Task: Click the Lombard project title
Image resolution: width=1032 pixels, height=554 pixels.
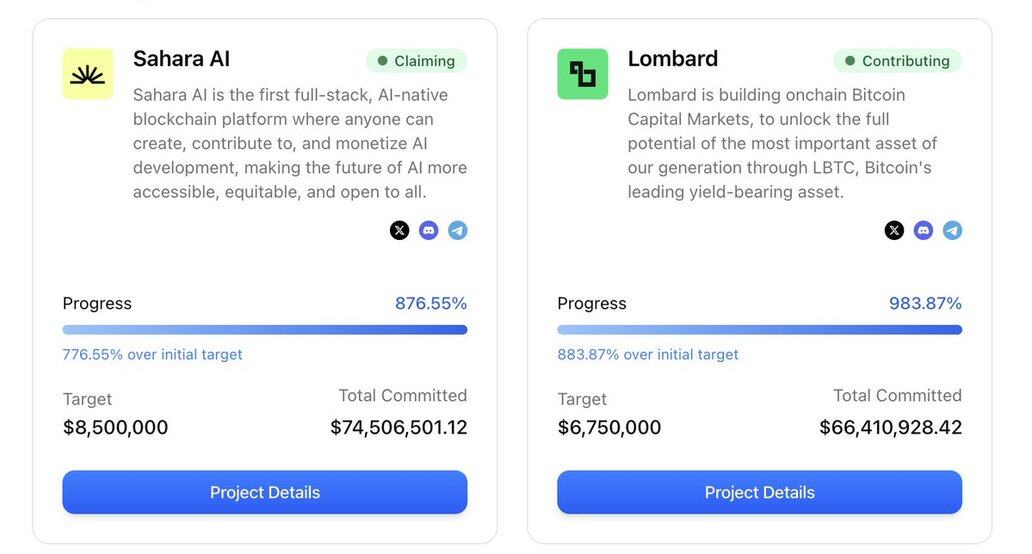Action: click(x=673, y=59)
